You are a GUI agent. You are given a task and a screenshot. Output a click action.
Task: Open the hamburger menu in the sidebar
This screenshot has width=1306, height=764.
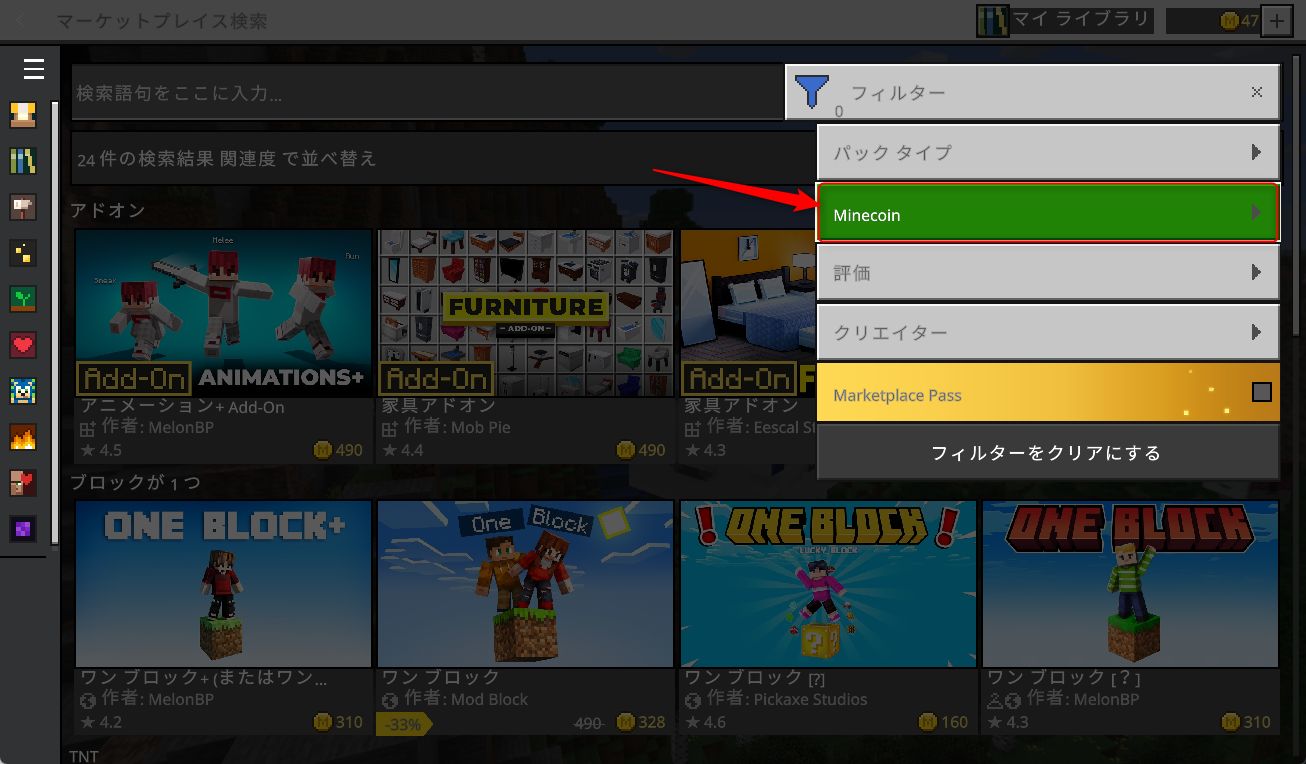[x=33, y=69]
